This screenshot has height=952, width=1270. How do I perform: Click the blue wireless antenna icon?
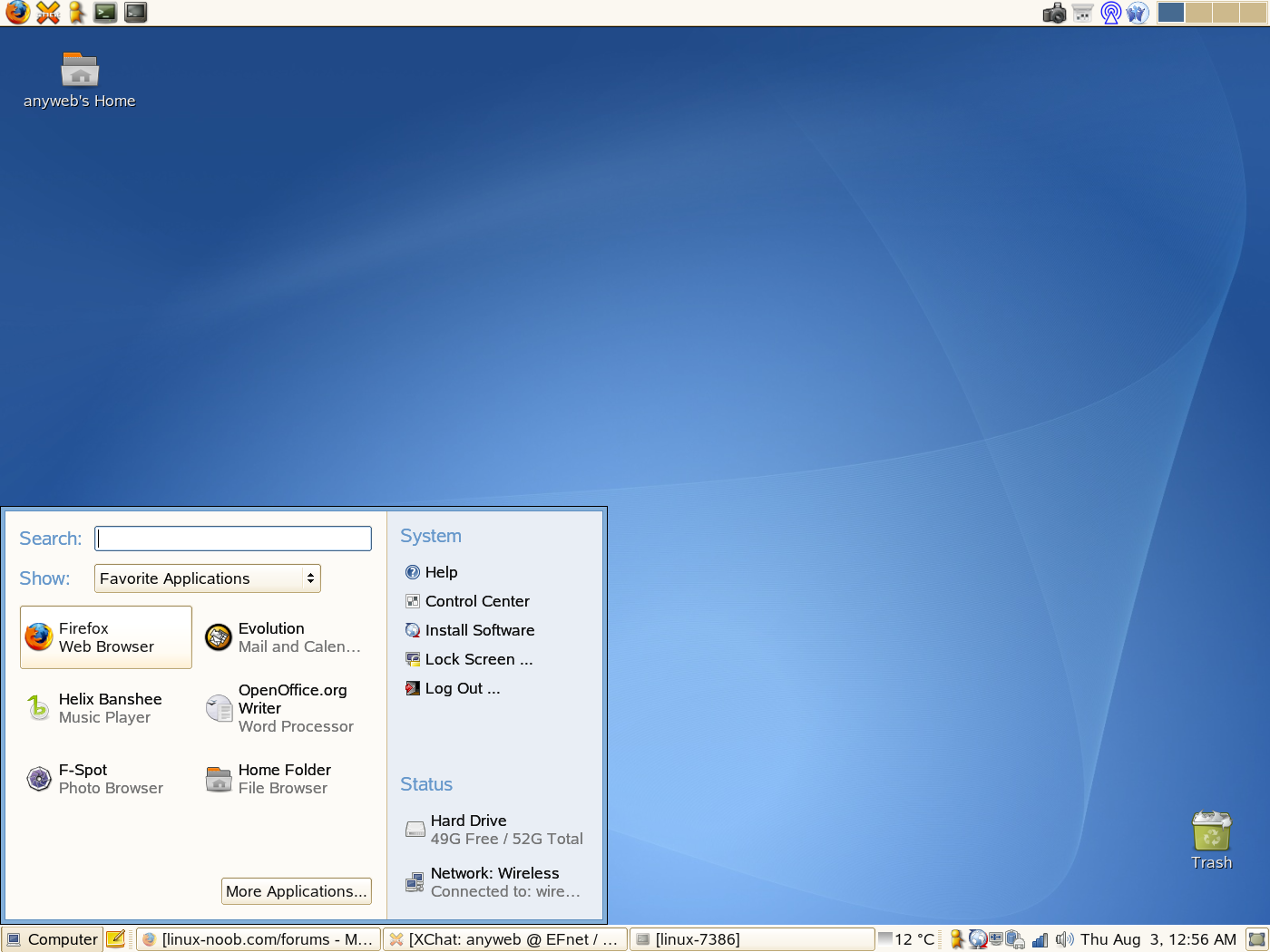[x=1110, y=13]
